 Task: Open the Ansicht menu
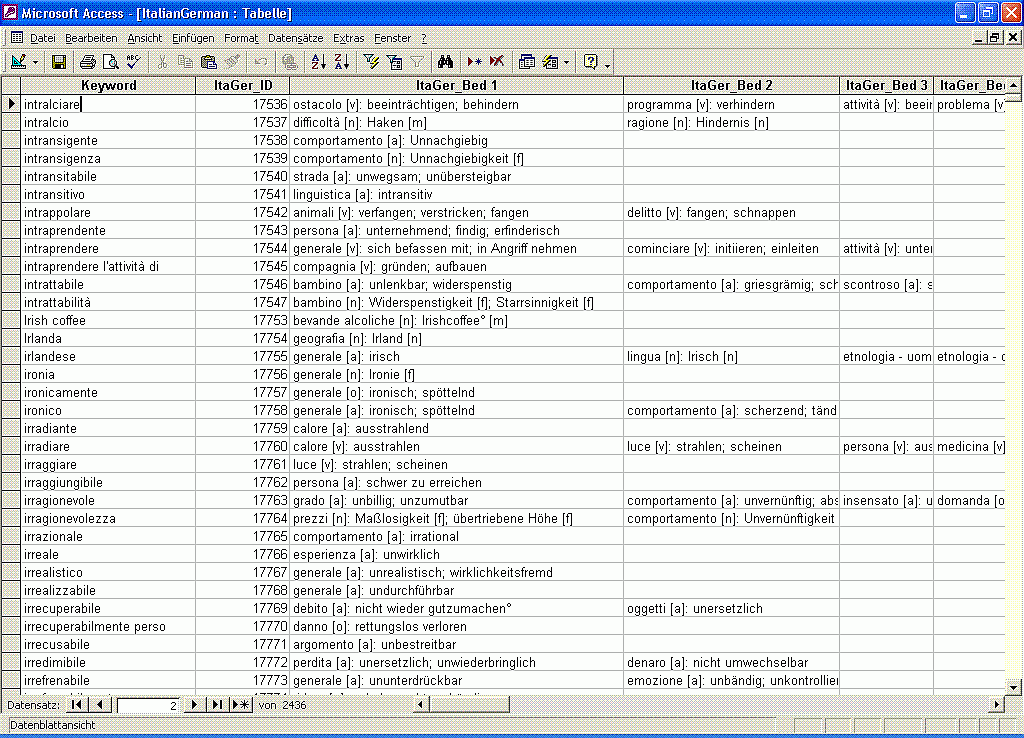click(x=144, y=39)
